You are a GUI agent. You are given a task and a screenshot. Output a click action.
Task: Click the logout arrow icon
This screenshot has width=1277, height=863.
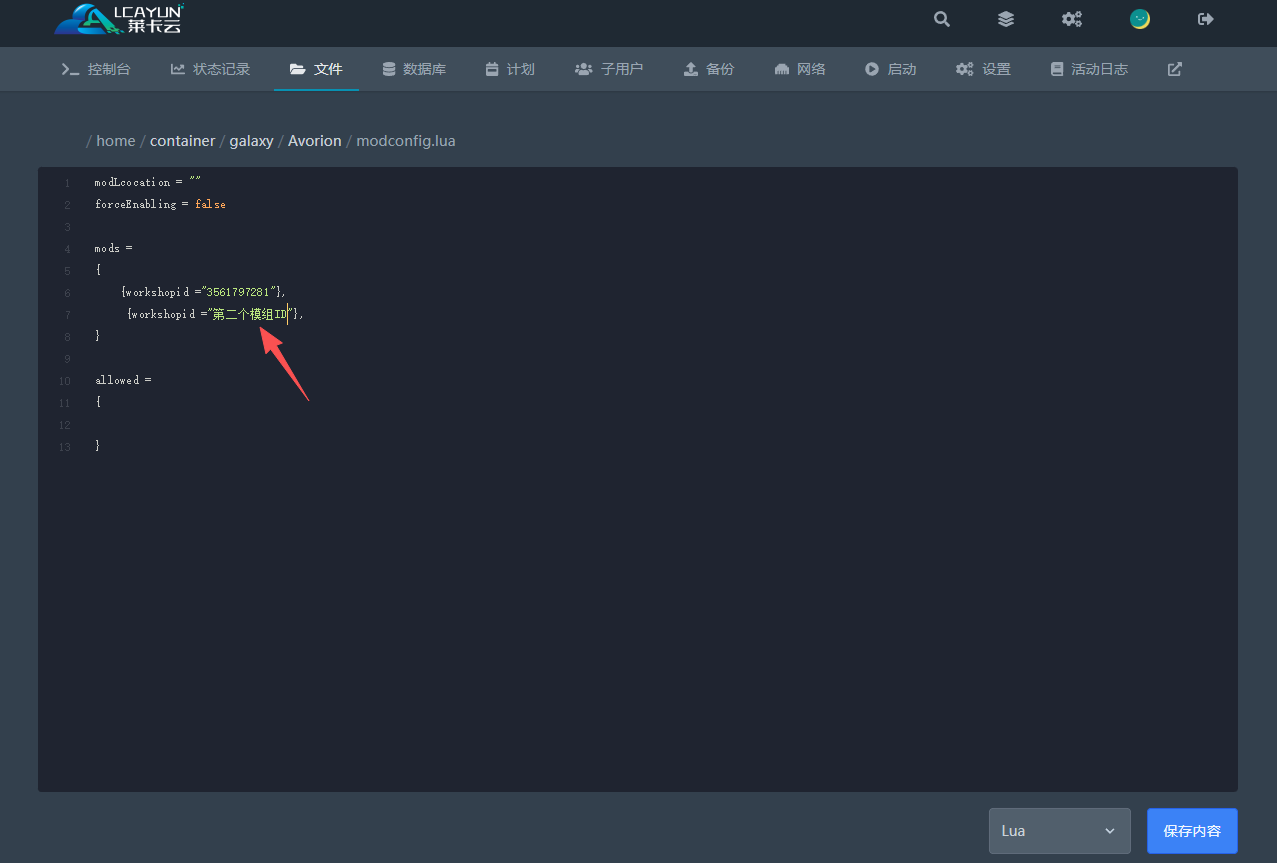tap(1205, 19)
